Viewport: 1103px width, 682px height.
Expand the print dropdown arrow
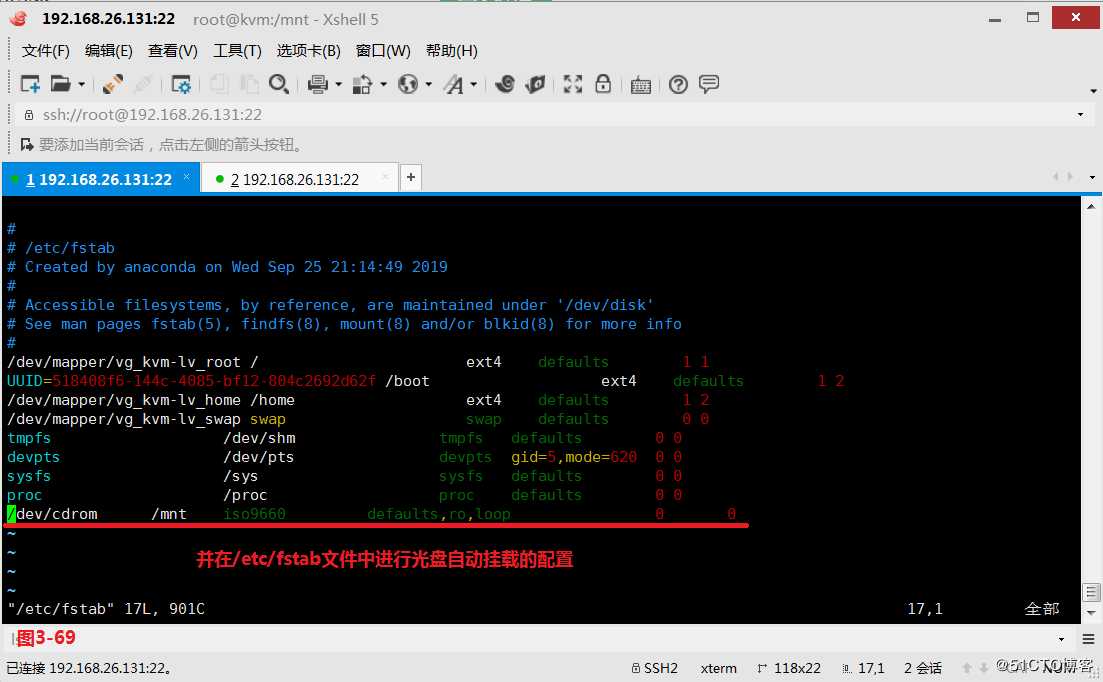pyautogui.click(x=338, y=84)
